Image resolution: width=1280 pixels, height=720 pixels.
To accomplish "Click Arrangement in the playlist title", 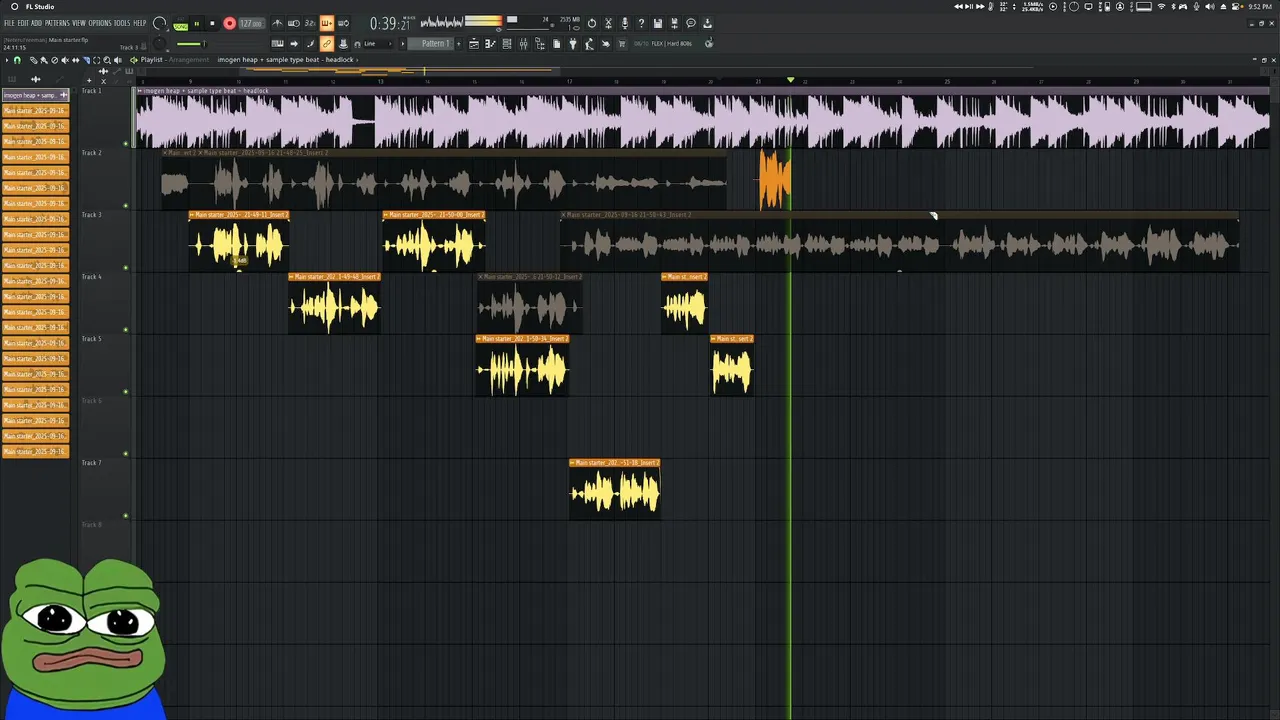I will 189,60.
